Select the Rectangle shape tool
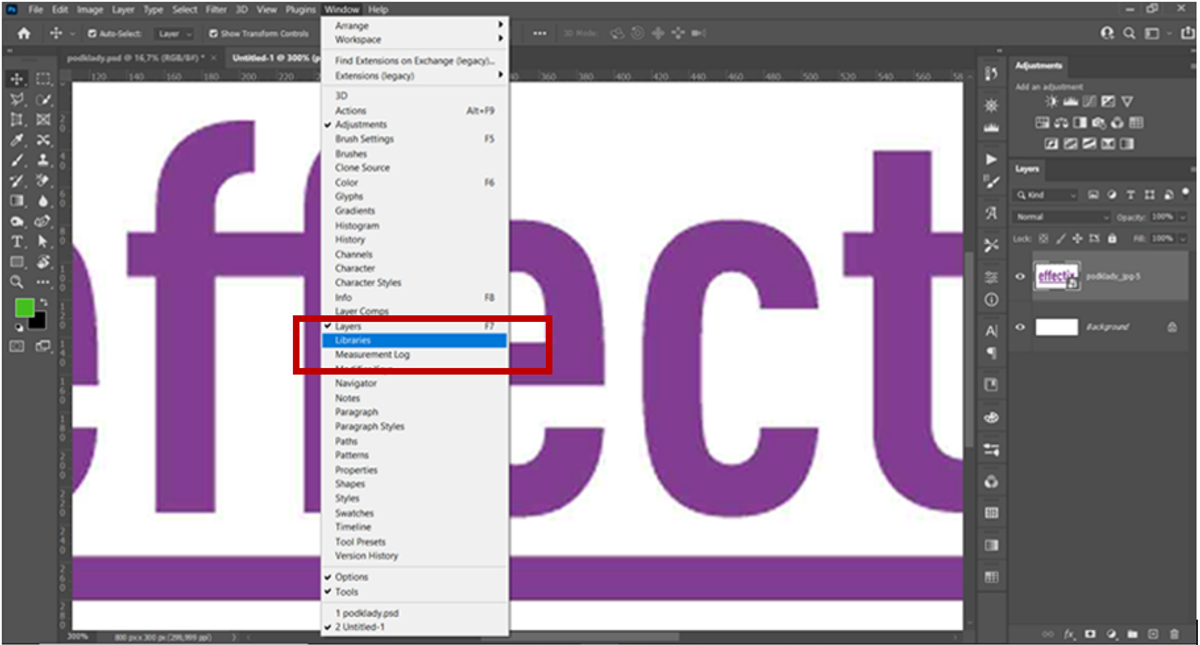 (x=17, y=262)
